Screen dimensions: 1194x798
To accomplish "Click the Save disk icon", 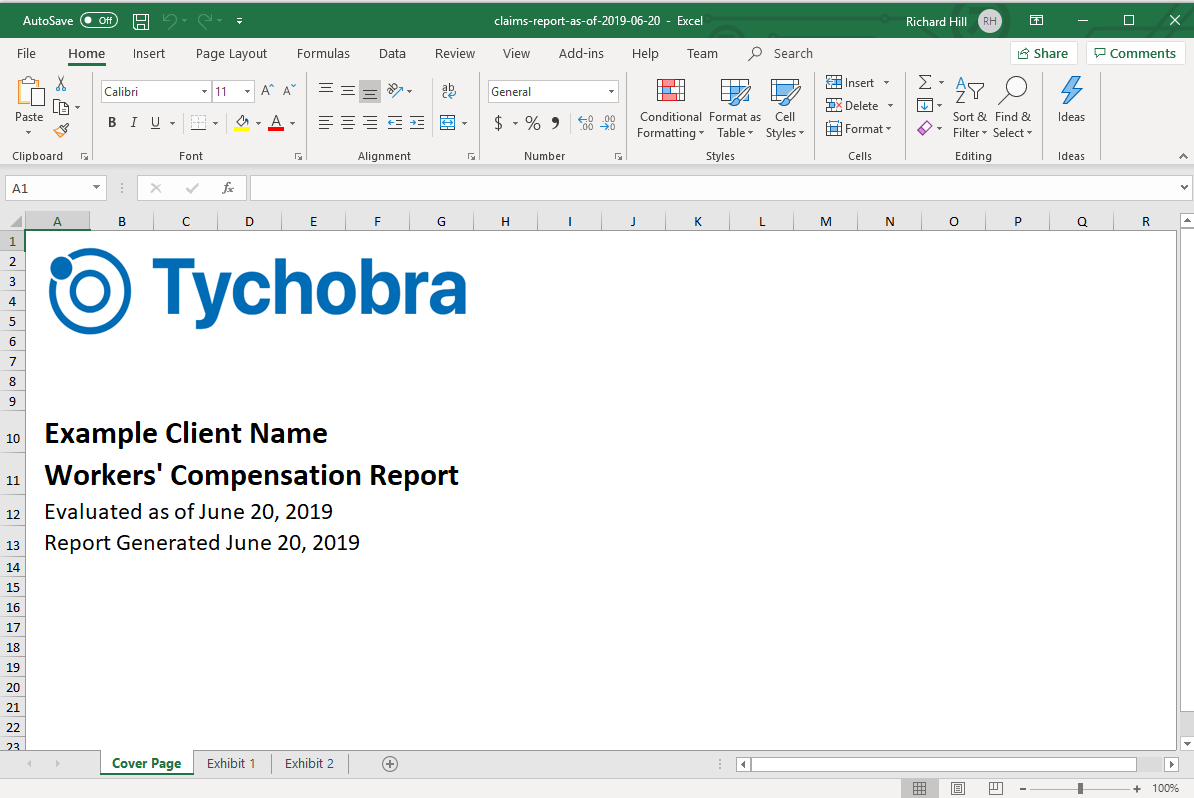I will point(141,21).
